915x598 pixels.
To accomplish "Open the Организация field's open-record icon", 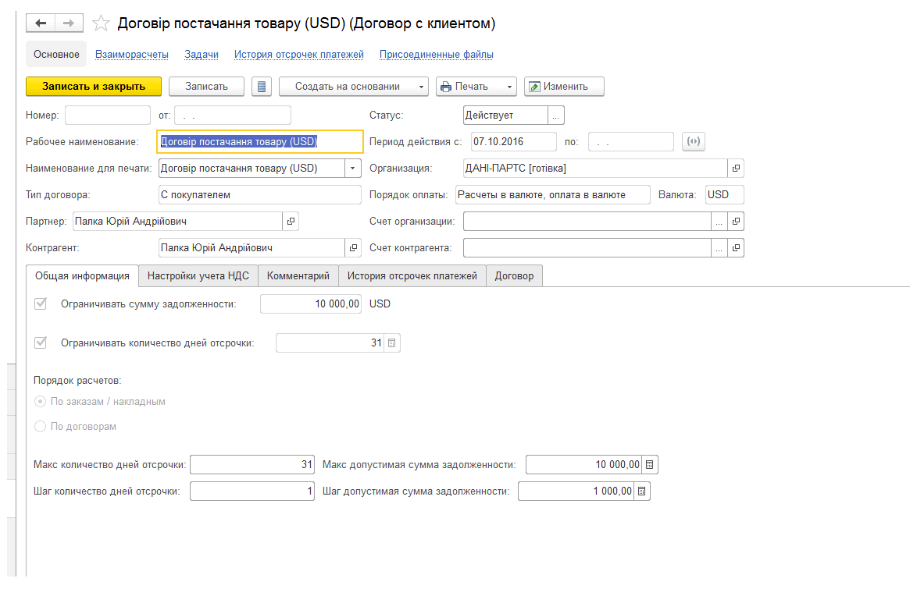I will (736, 168).
